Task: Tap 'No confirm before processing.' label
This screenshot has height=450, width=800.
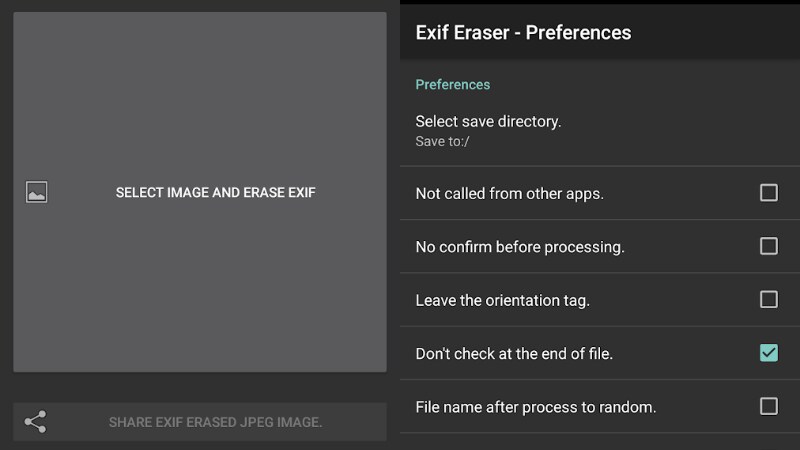Action: pyautogui.click(x=519, y=246)
